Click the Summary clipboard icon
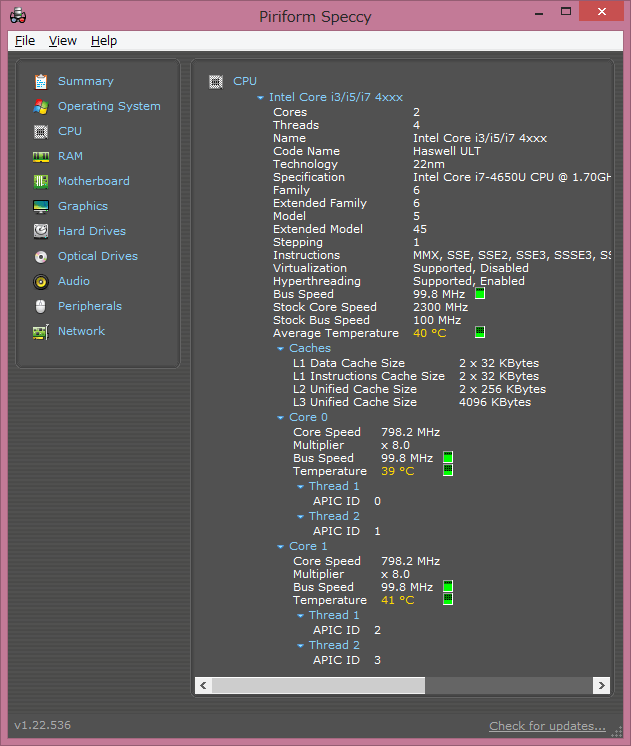 point(41,81)
